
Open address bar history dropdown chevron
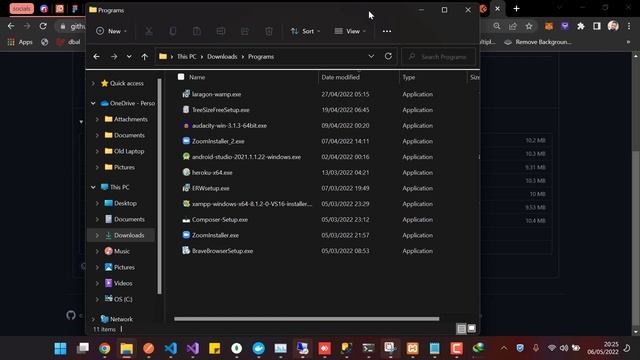coord(371,56)
